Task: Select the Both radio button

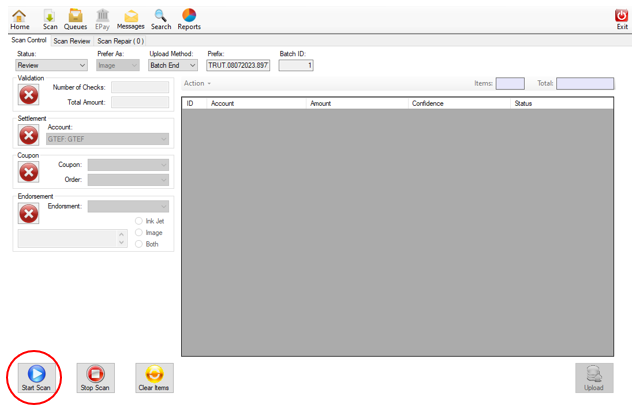Action: [x=139, y=244]
